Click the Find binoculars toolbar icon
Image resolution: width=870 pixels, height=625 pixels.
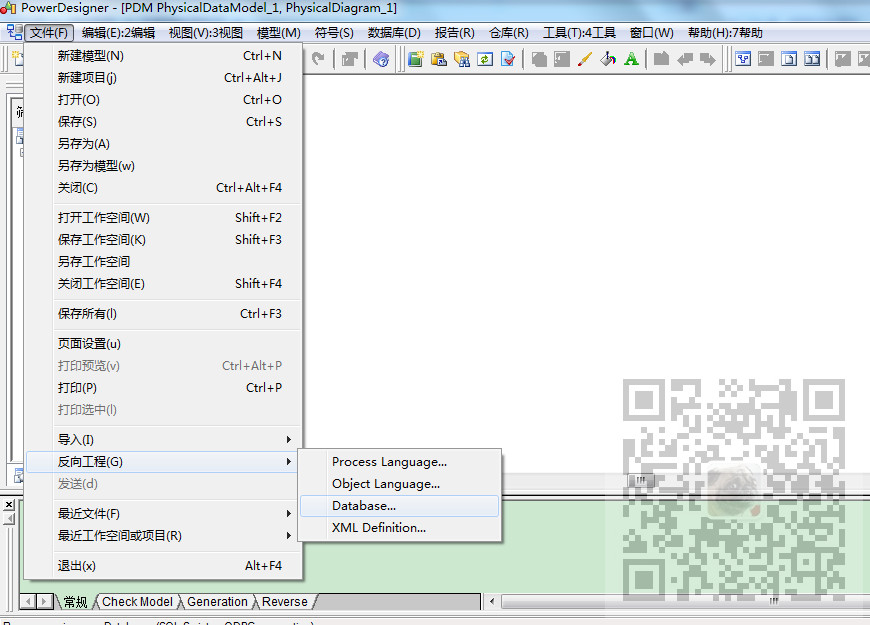coord(462,60)
